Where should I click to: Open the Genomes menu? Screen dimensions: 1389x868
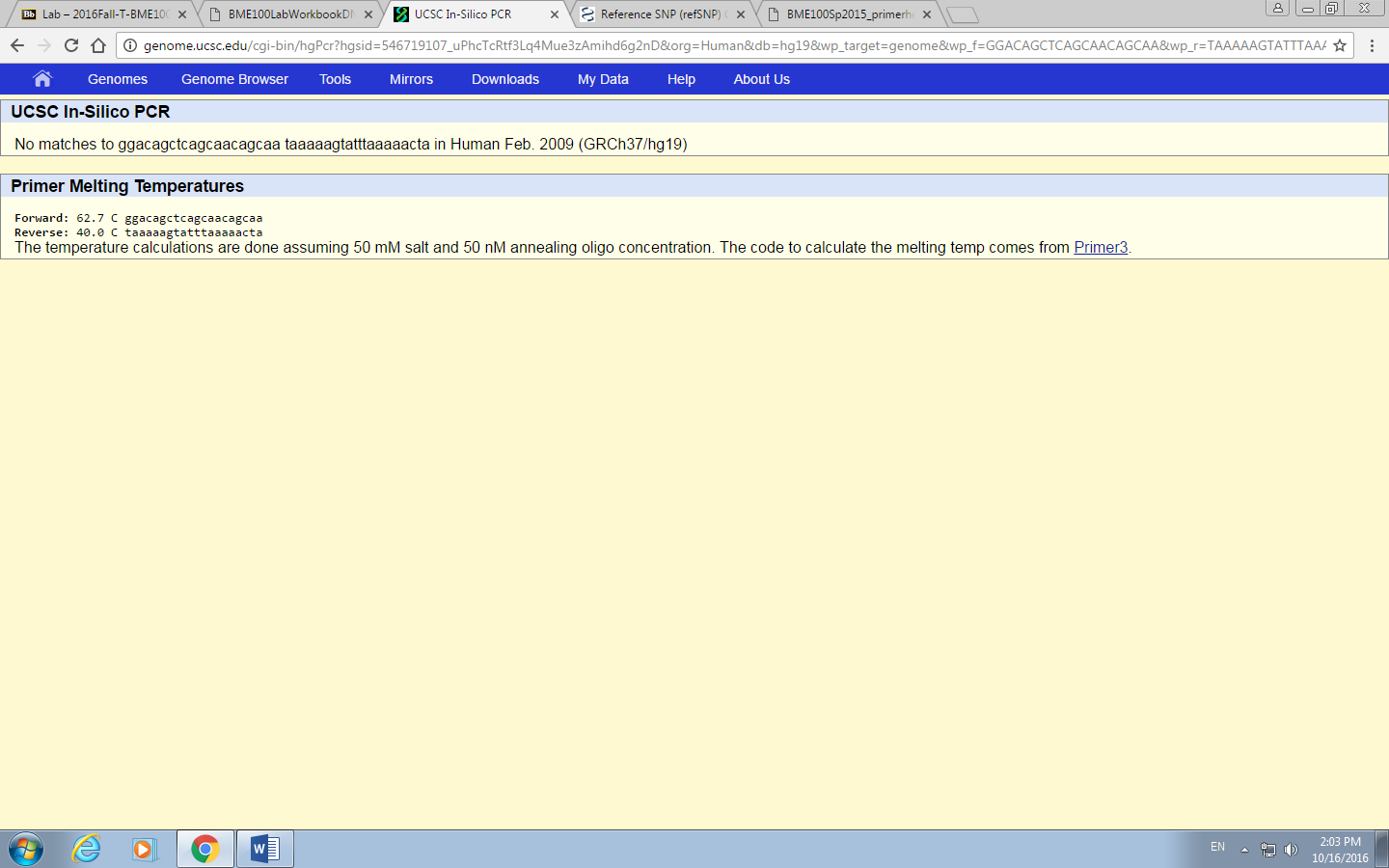coord(118,79)
